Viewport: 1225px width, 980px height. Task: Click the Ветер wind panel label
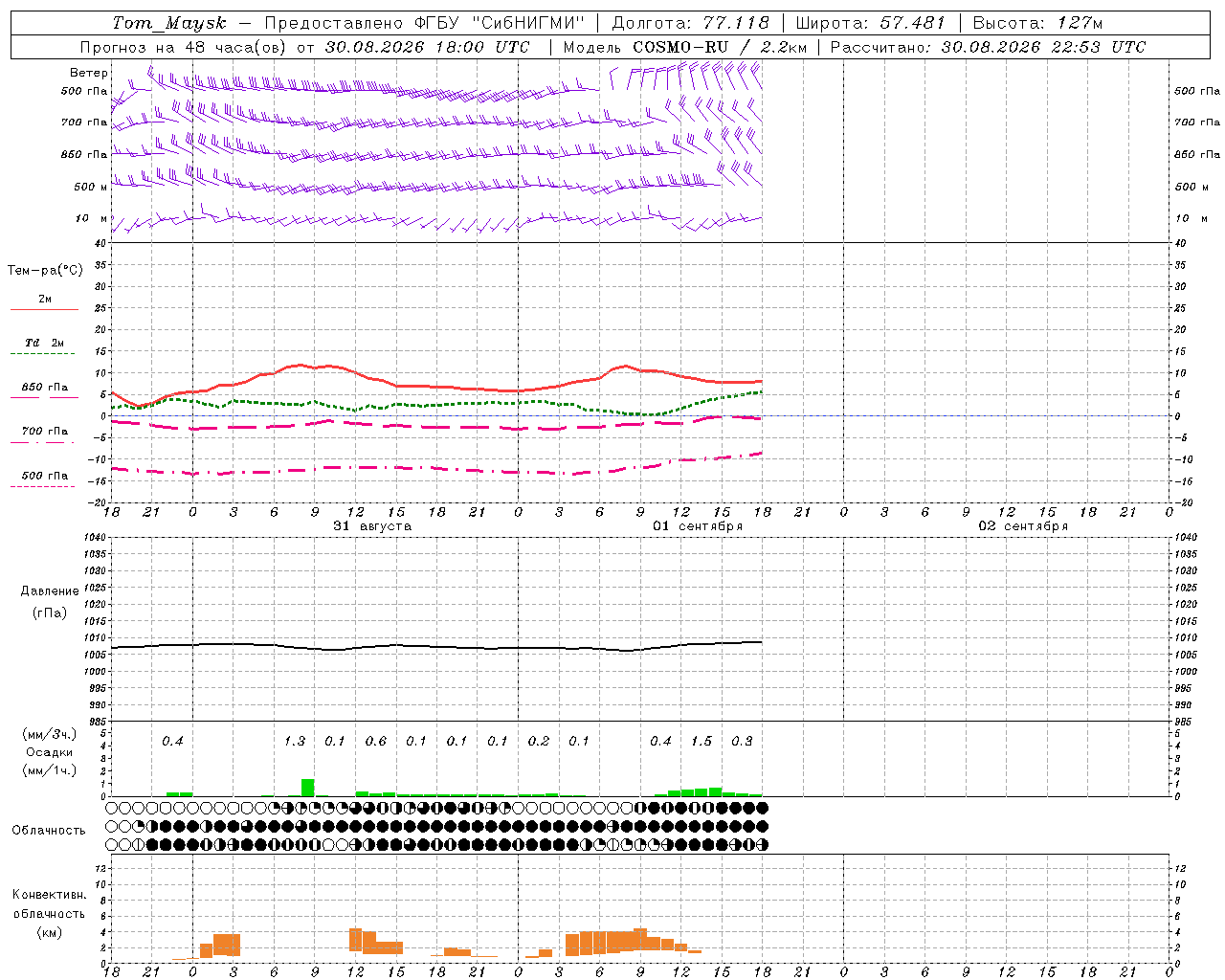pos(88,73)
